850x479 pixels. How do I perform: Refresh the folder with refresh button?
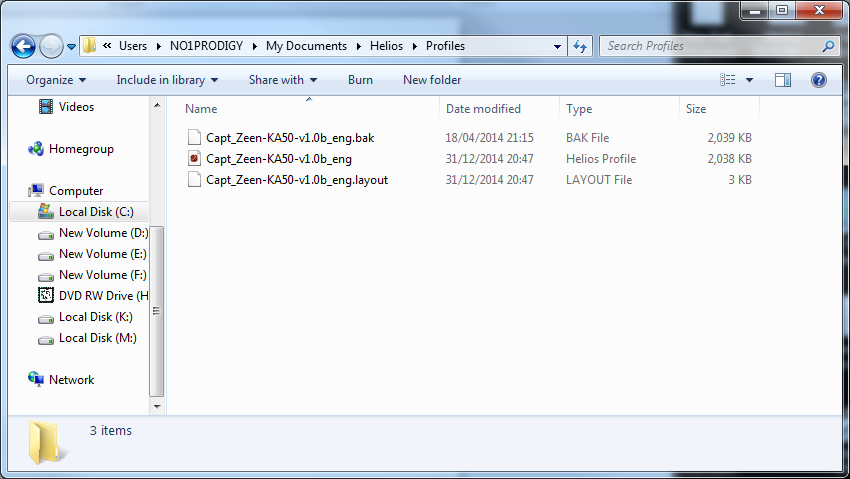(x=580, y=47)
